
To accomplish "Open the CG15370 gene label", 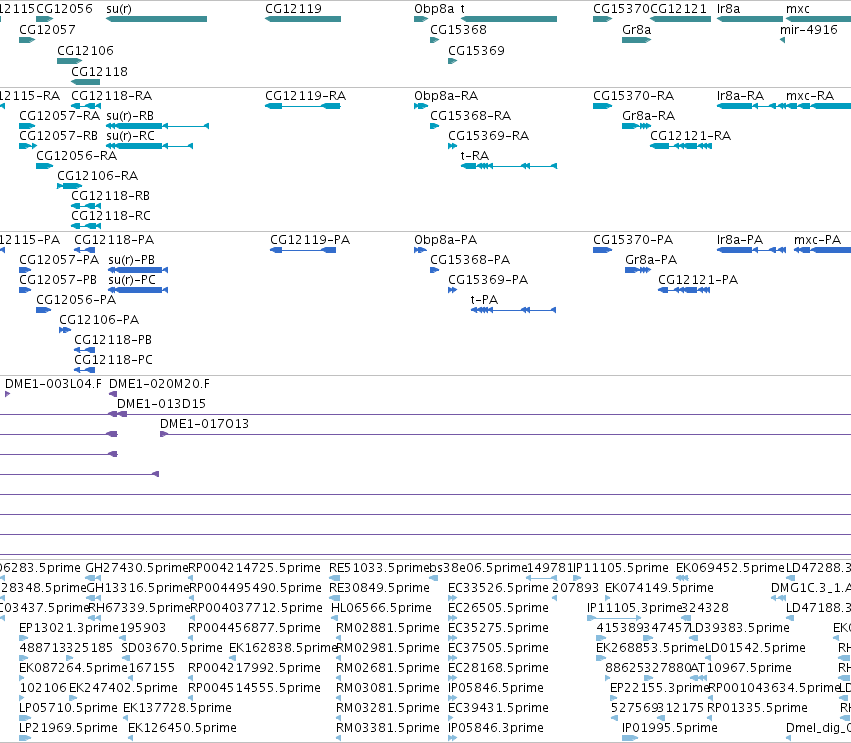I will click(x=621, y=9).
